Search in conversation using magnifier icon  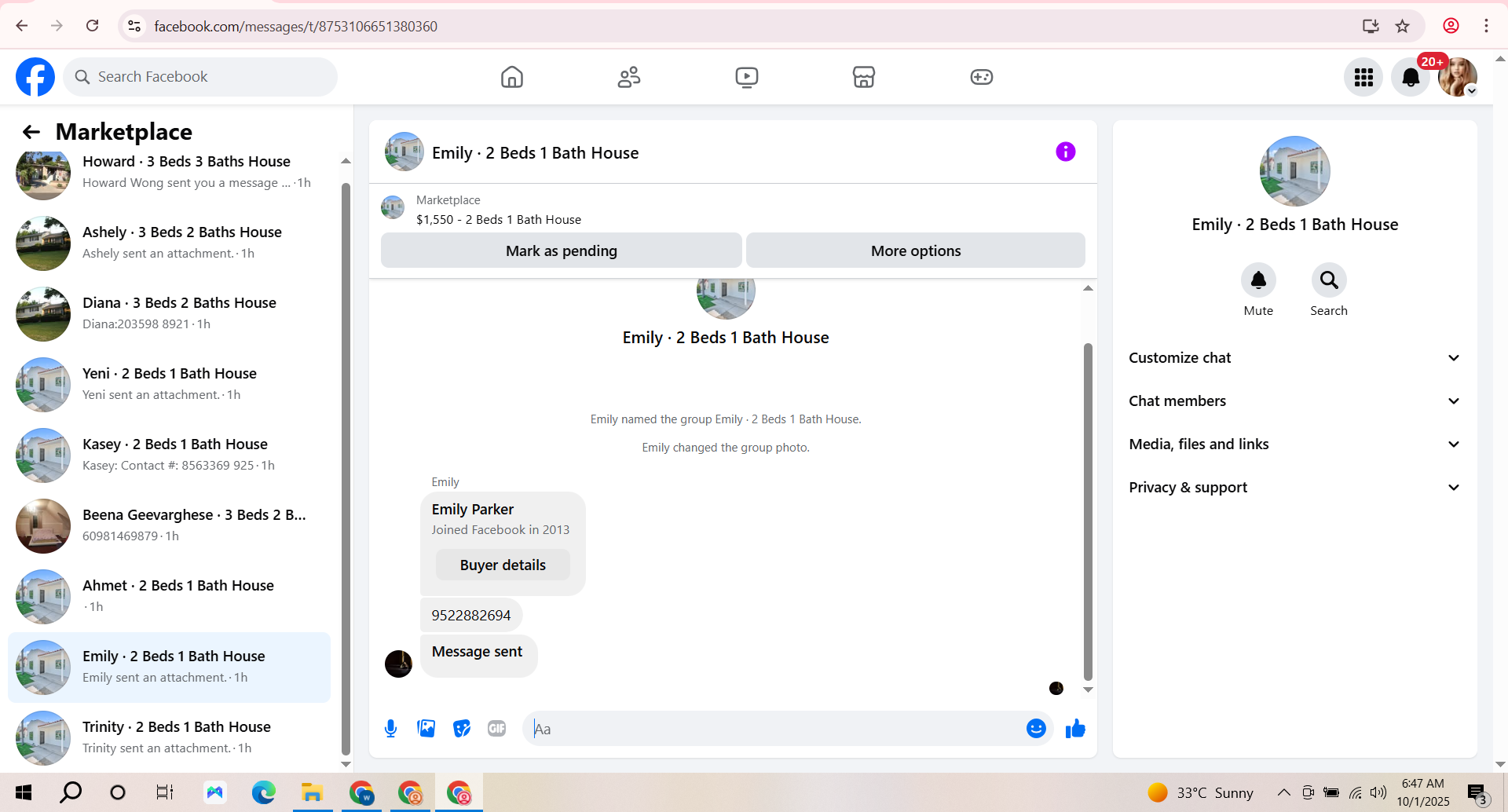[x=1329, y=280]
